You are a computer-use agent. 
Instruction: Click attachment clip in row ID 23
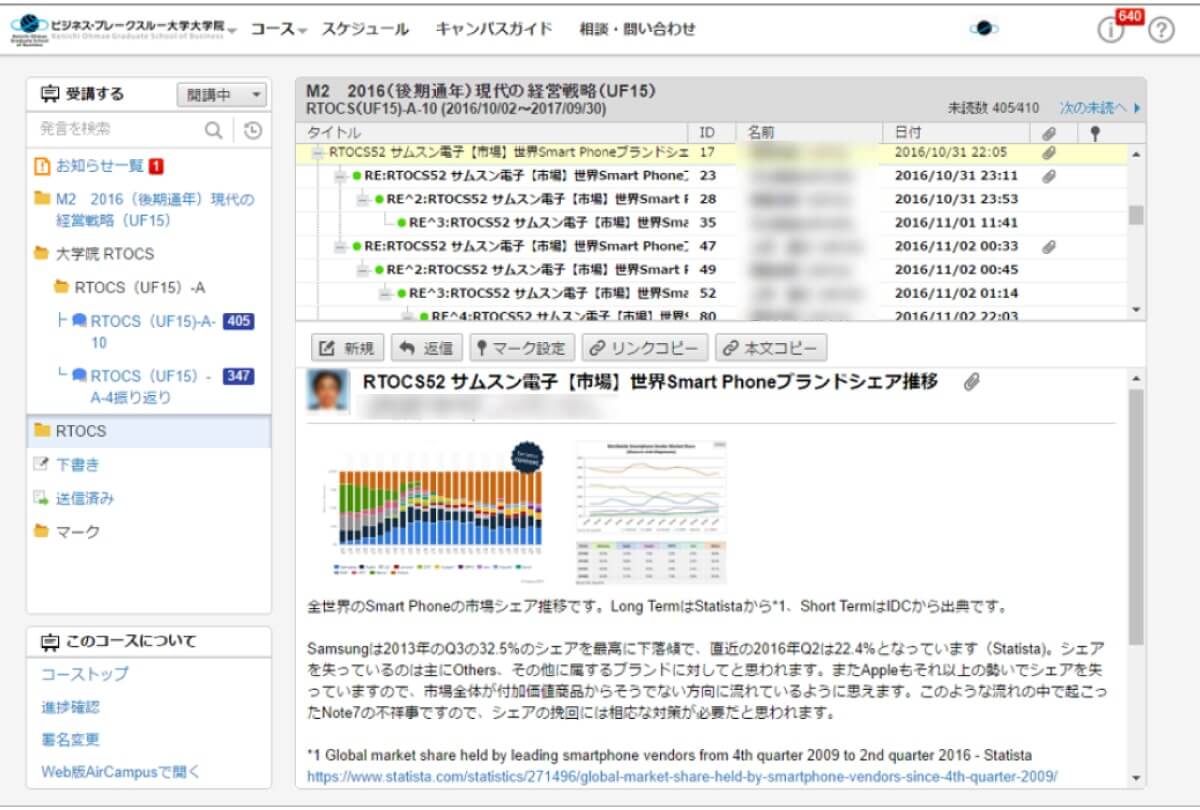(1049, 176)
